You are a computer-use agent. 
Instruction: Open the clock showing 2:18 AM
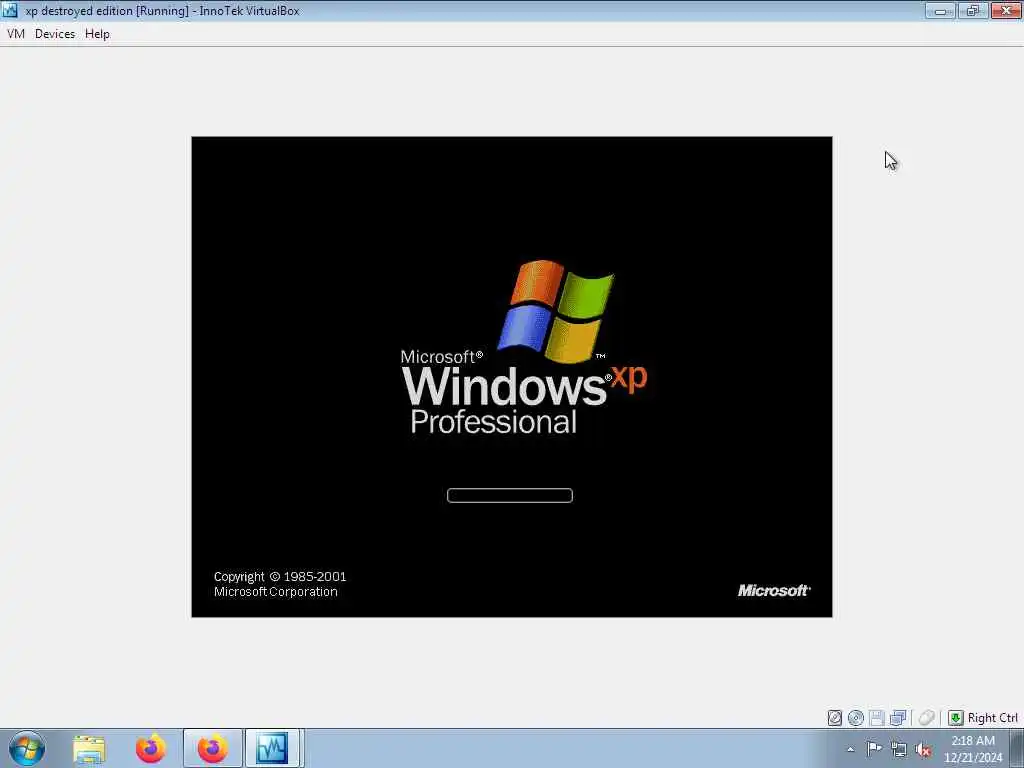click(x=973, y=749)
